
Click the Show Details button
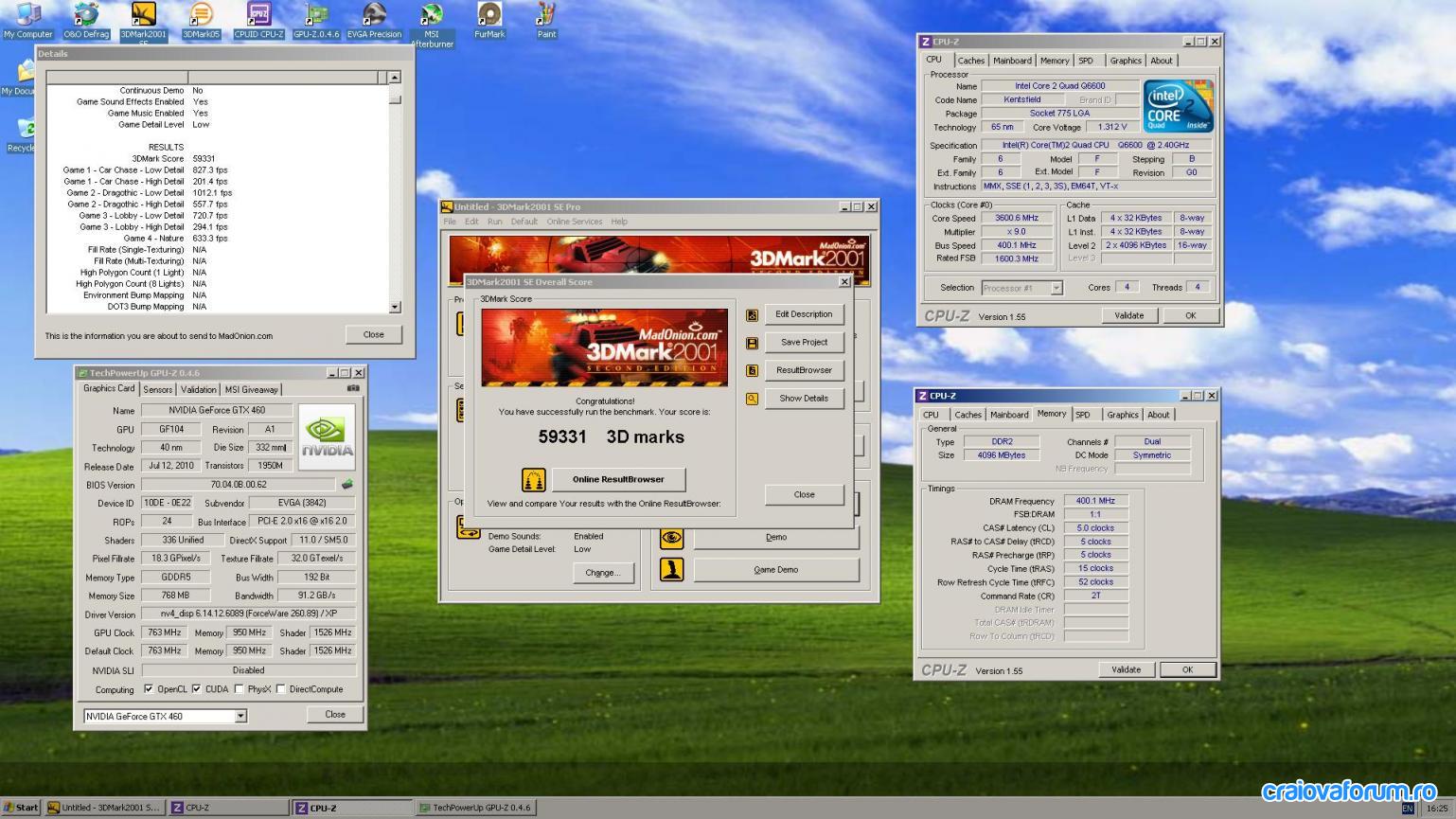pos(804,399)
